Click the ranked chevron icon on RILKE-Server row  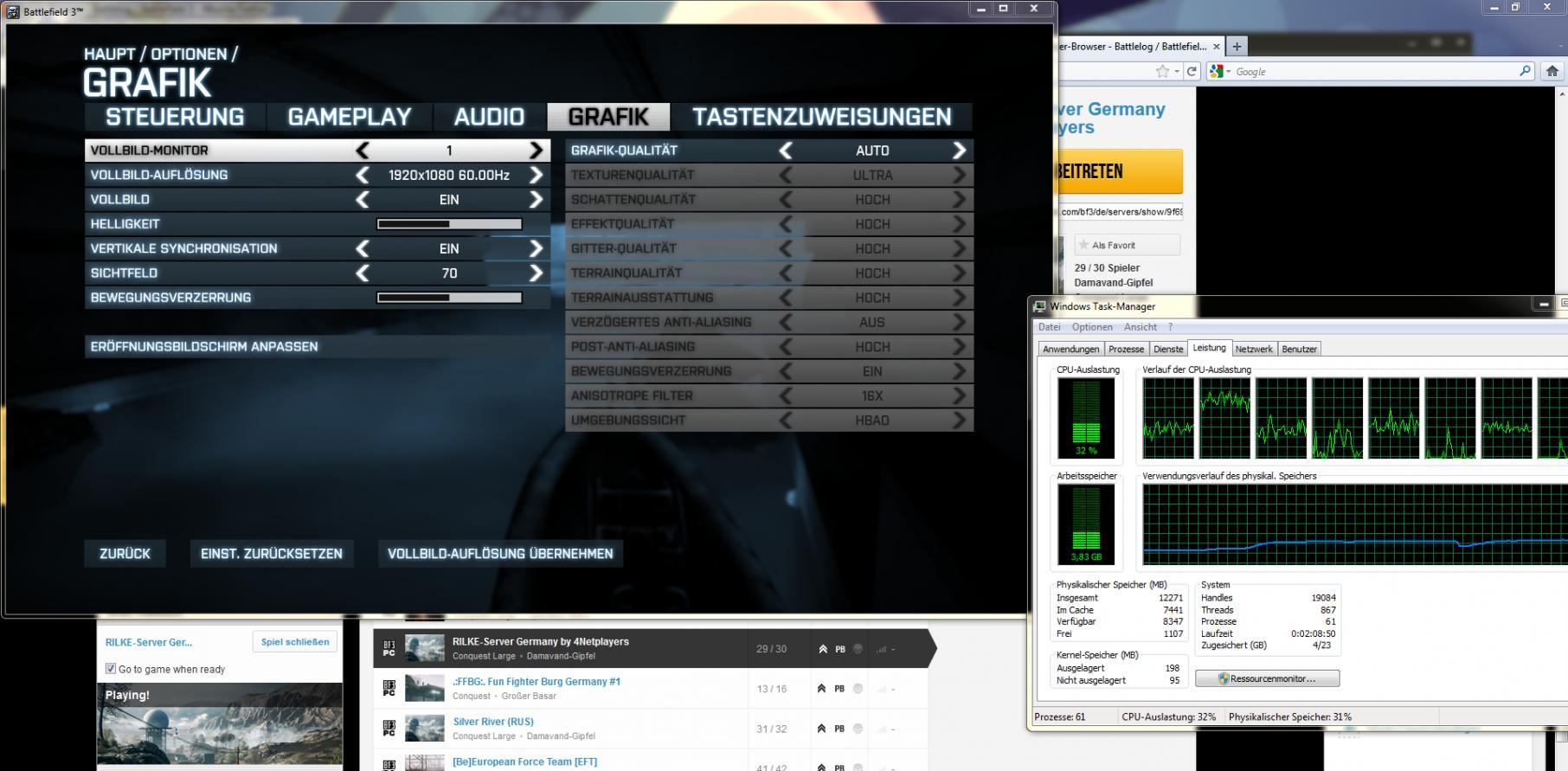(x=822, y=649)
